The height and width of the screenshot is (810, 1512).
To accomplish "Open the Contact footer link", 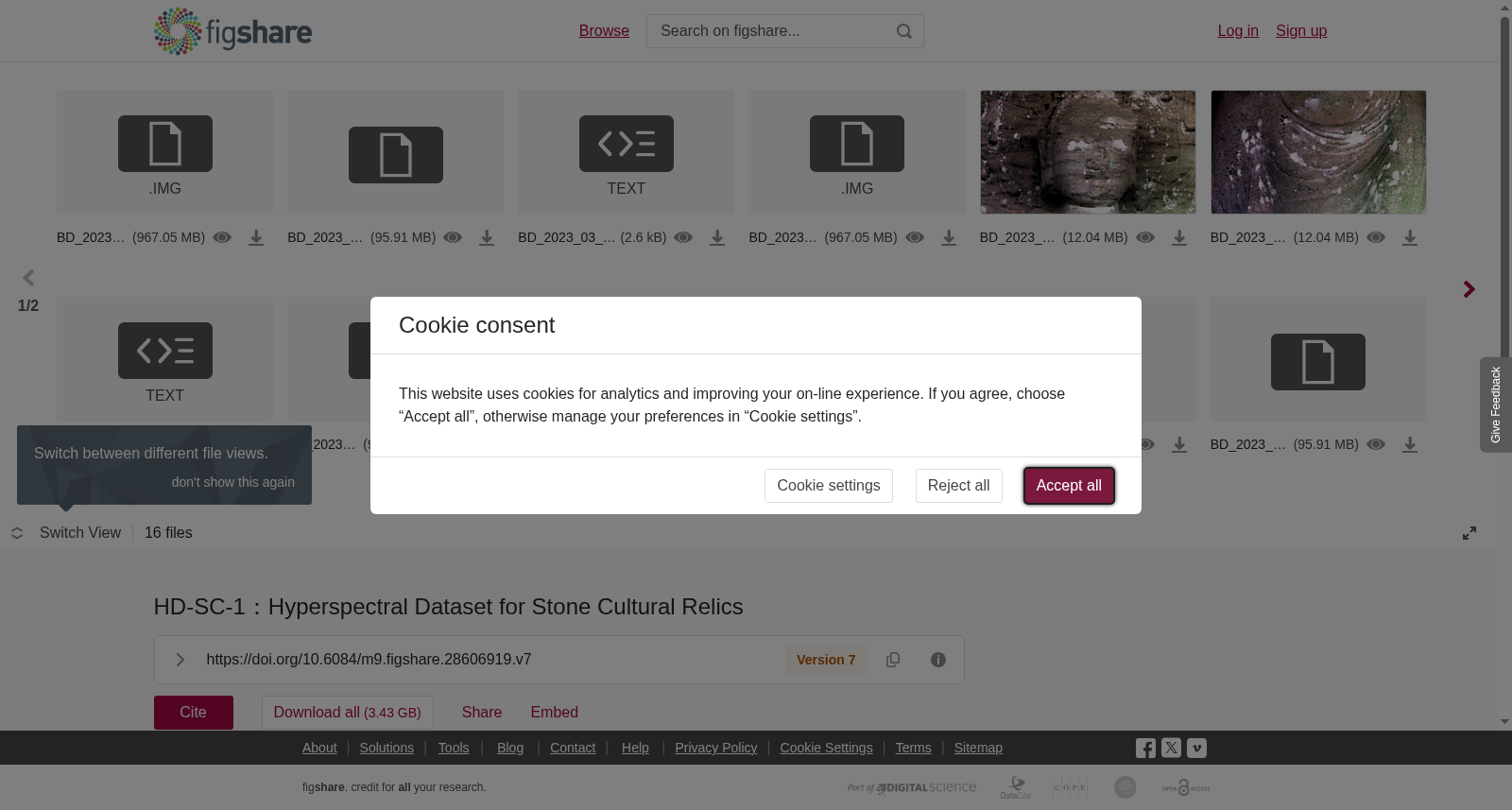I will (x=573, y=748).
